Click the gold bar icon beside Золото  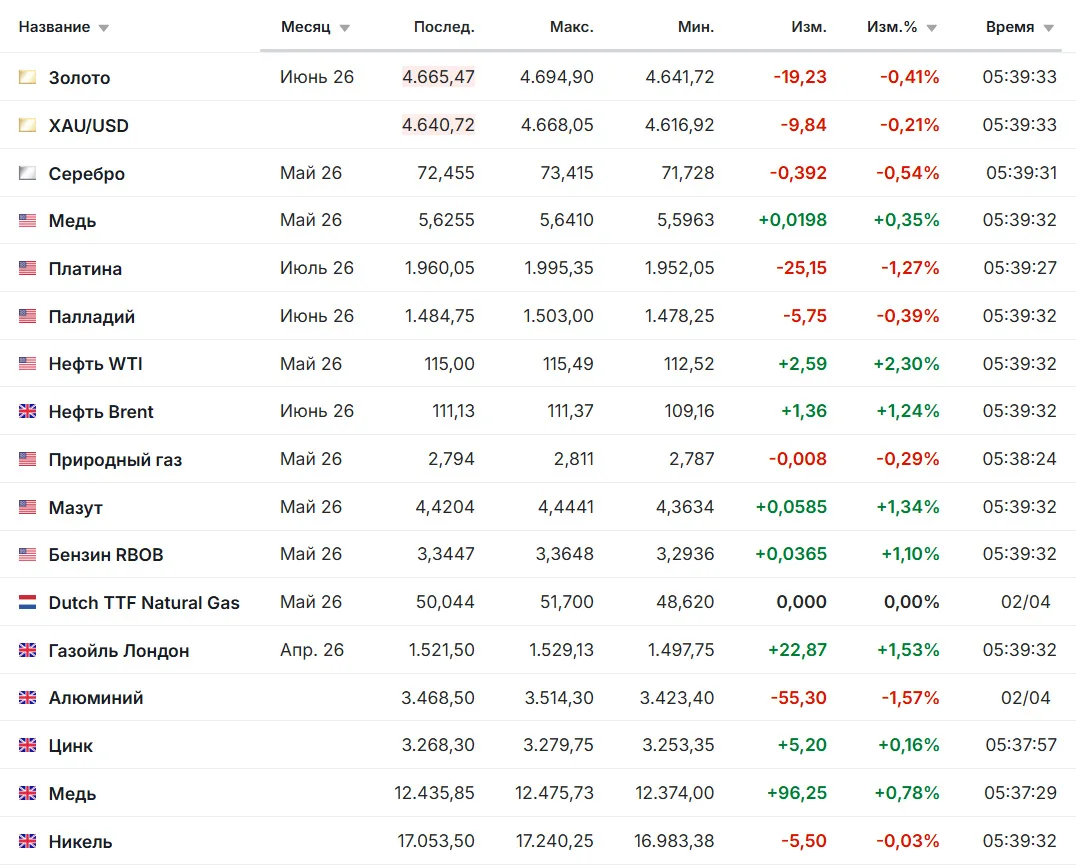(x=27, y=77)
